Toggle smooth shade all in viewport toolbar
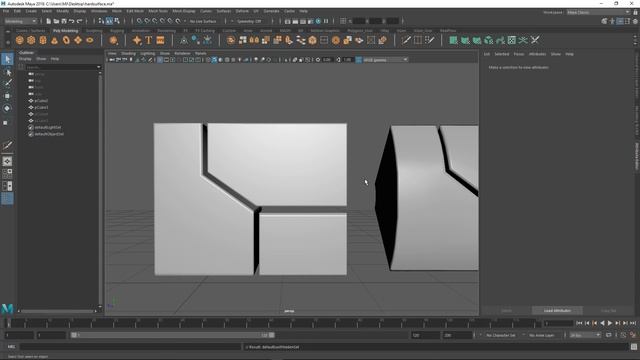Viewport: 640px width, 360px height. click(214, 60)
